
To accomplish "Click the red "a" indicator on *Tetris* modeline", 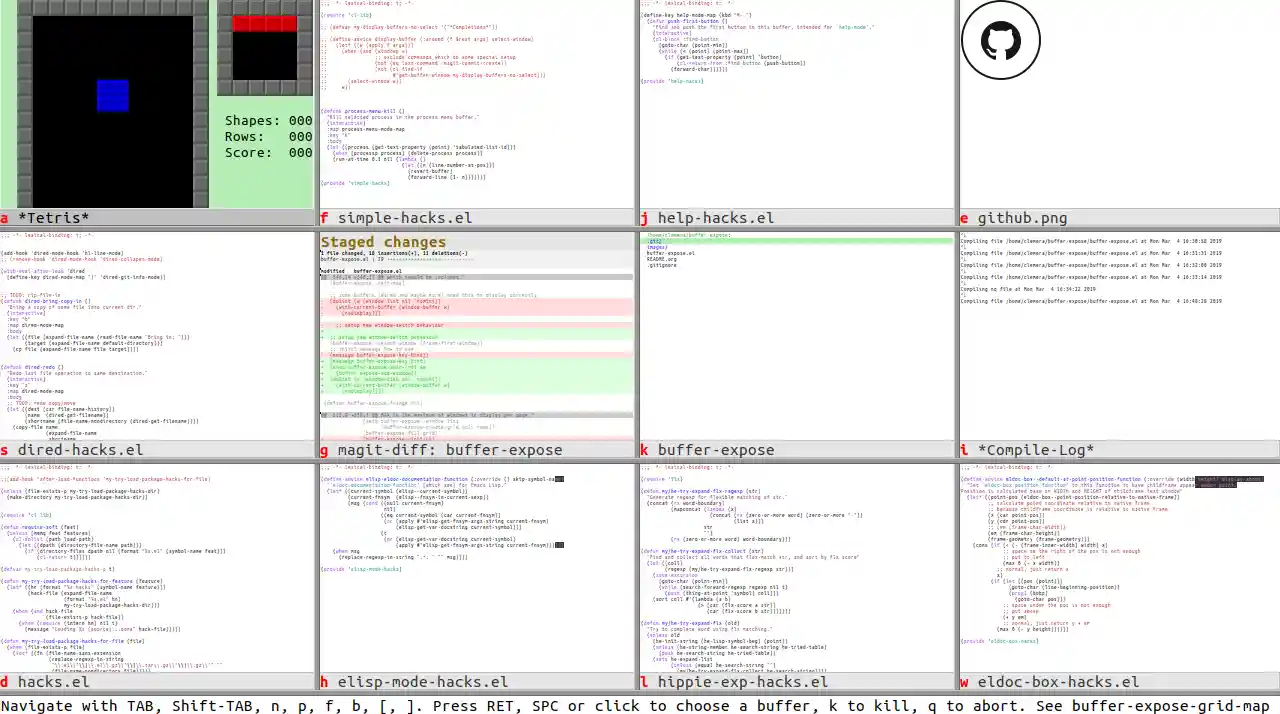I will pos(5,218).
